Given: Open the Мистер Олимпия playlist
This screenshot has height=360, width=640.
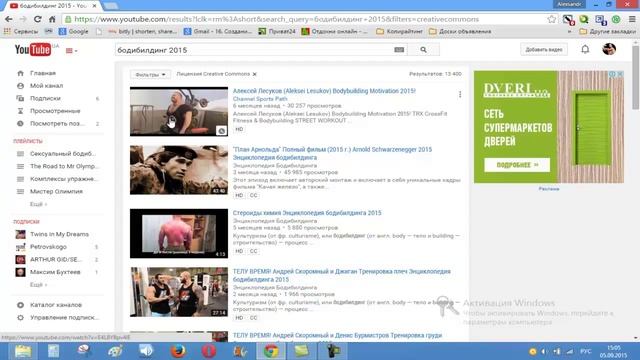Looking at the screenshot, I should click(x=57, y=191).
